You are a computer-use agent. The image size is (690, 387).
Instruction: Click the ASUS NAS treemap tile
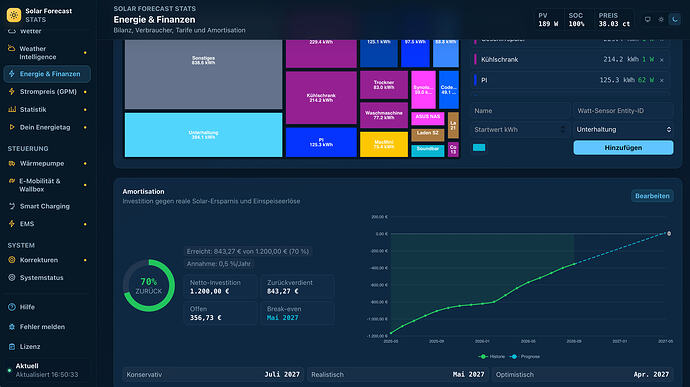[x=428, y=118]
